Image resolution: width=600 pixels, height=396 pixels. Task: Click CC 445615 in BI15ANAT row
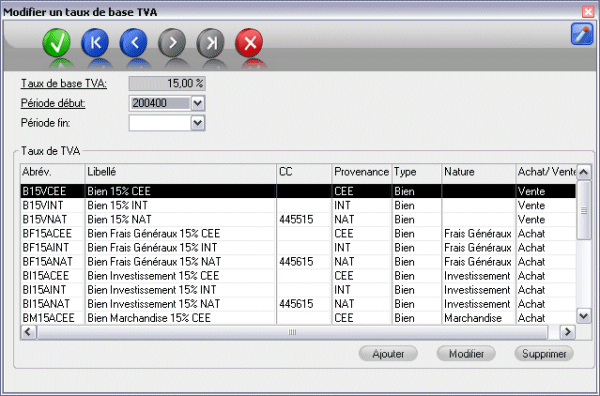[x=296, y=304]
